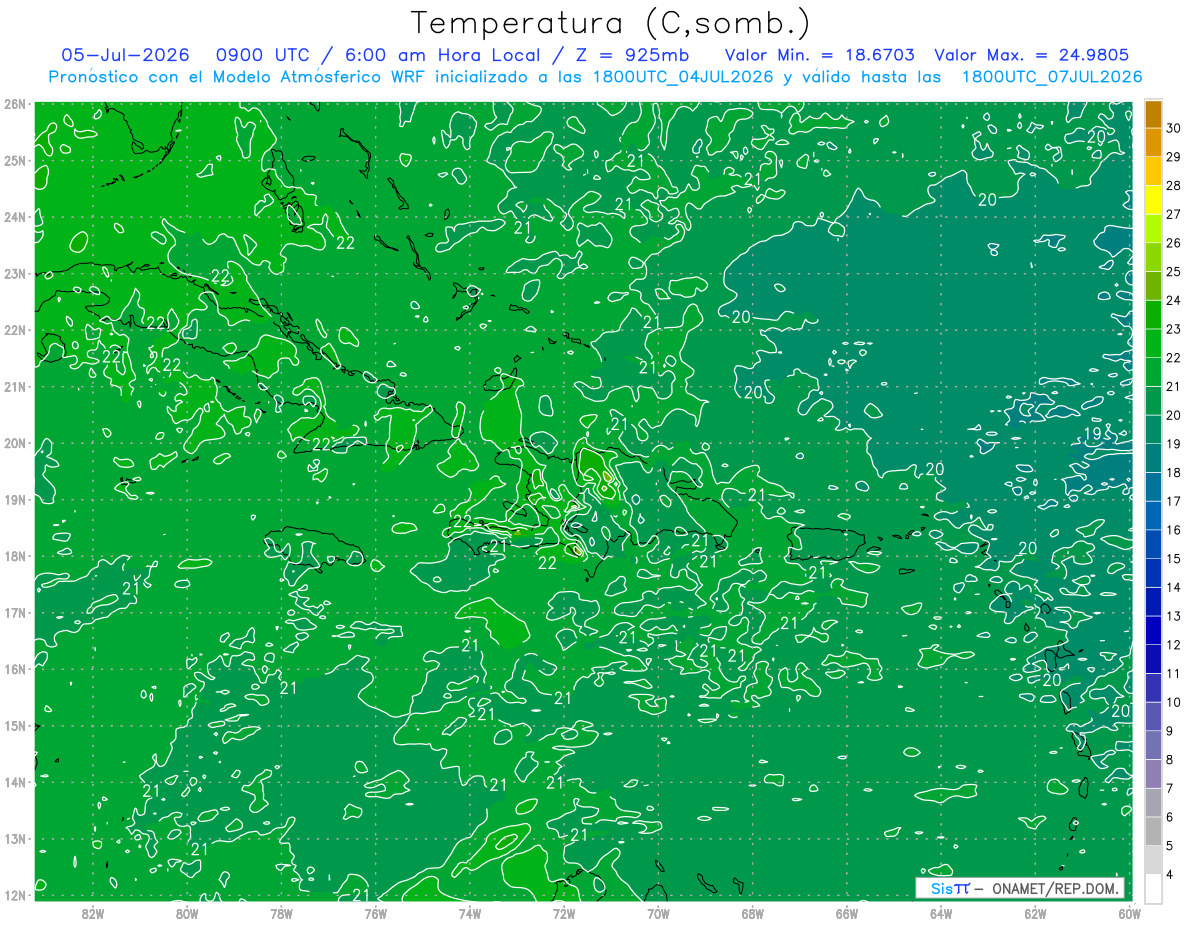
Task: Click the "19N" latitude axis label
Action: (x=15, y=499)
